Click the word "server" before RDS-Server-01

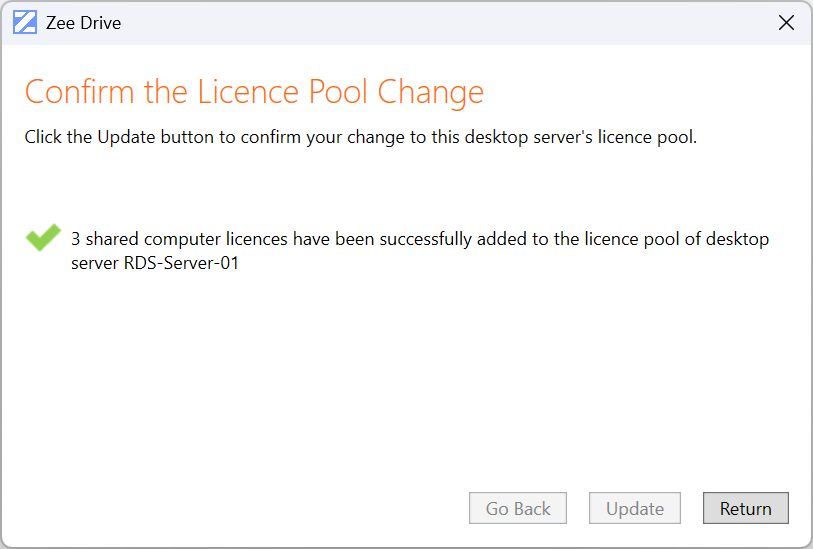click(x=96, y=264)
